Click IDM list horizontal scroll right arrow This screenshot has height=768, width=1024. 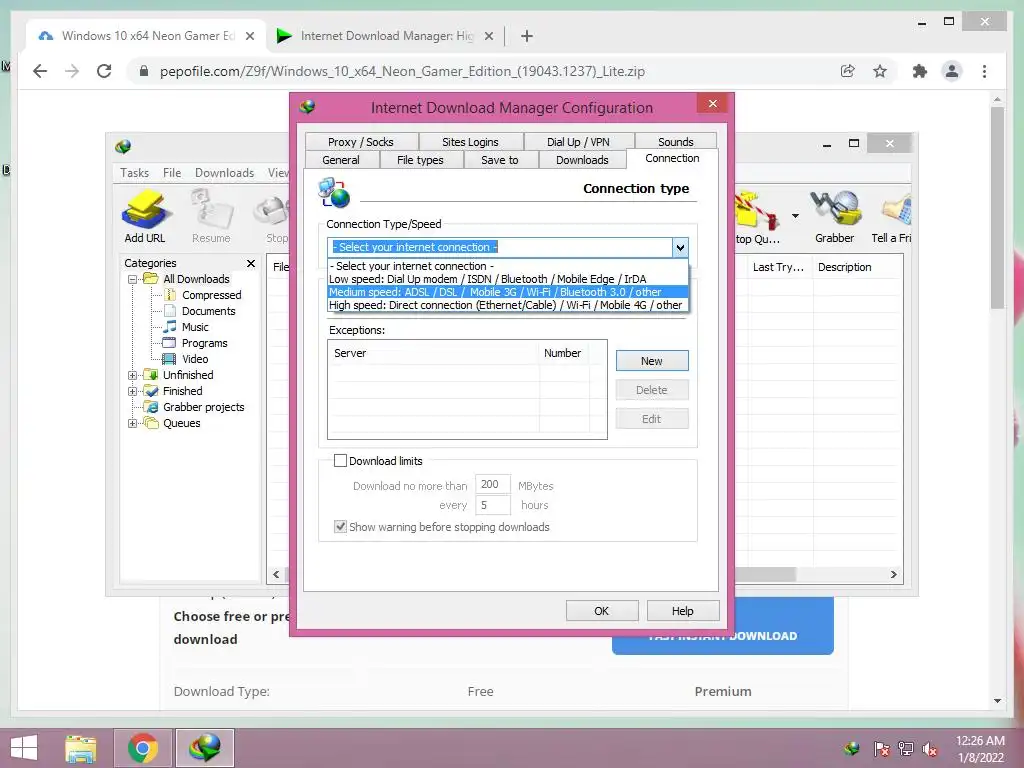[893, 575]
